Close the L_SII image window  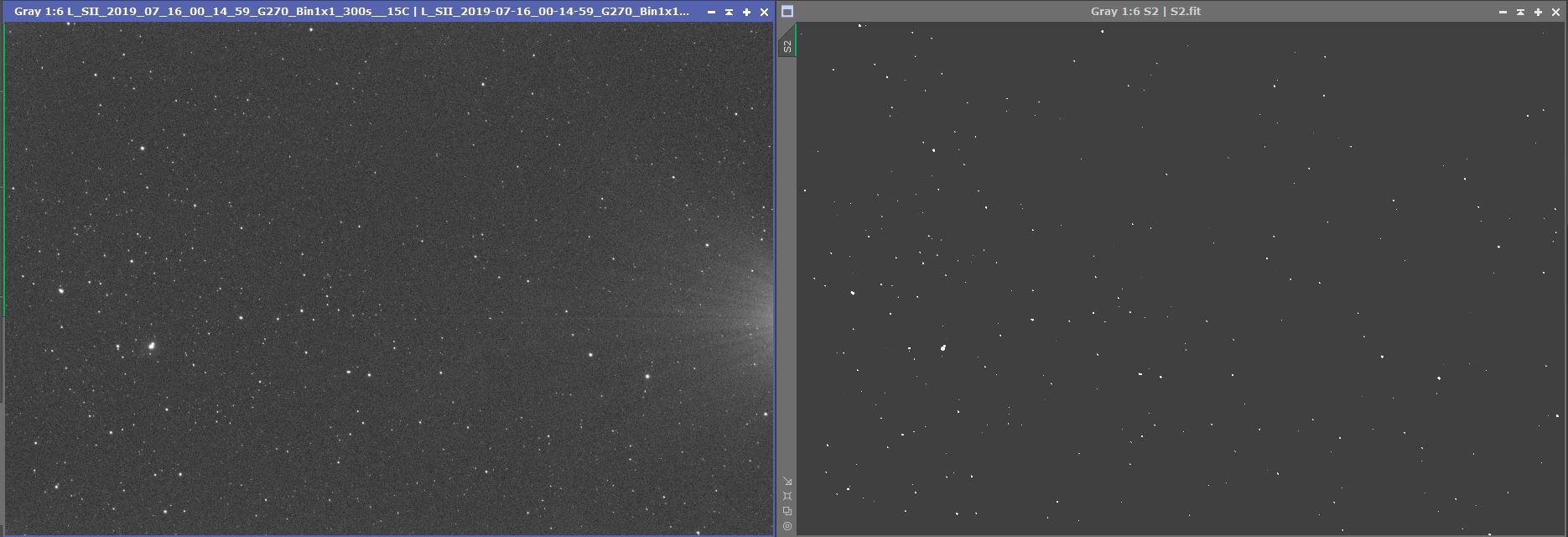(764, 12)
